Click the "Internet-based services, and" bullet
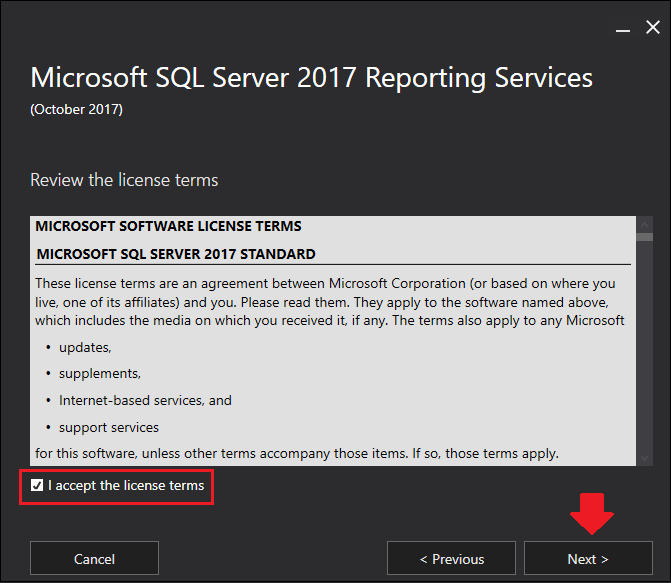Image resolution: width=671 pixels, height=583 pixels. pos(145,401)
